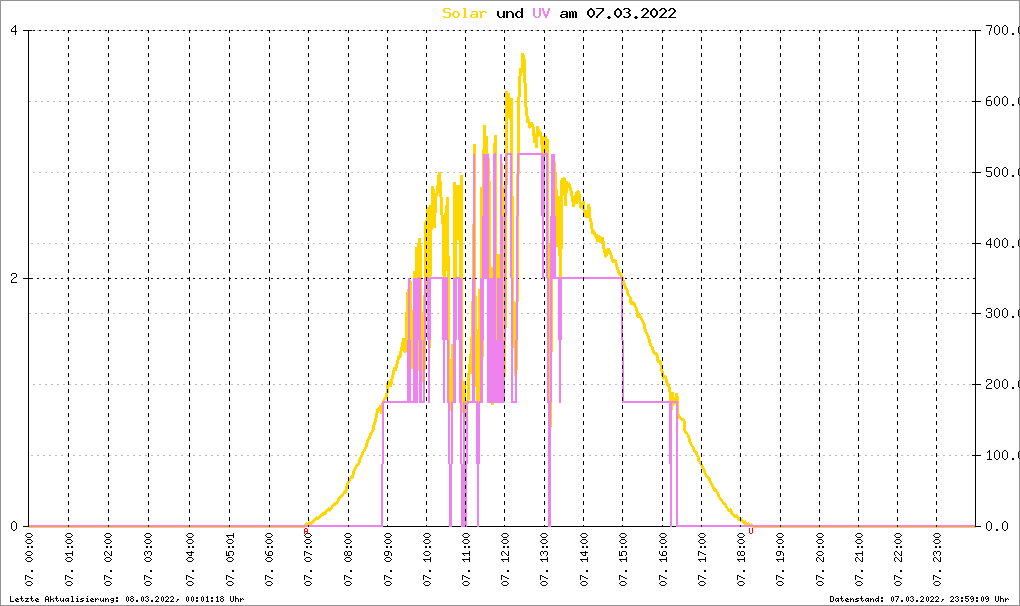Click the left axis label "2"
1020x606 pixels.
pyautogui.click(x=14, y=278)
